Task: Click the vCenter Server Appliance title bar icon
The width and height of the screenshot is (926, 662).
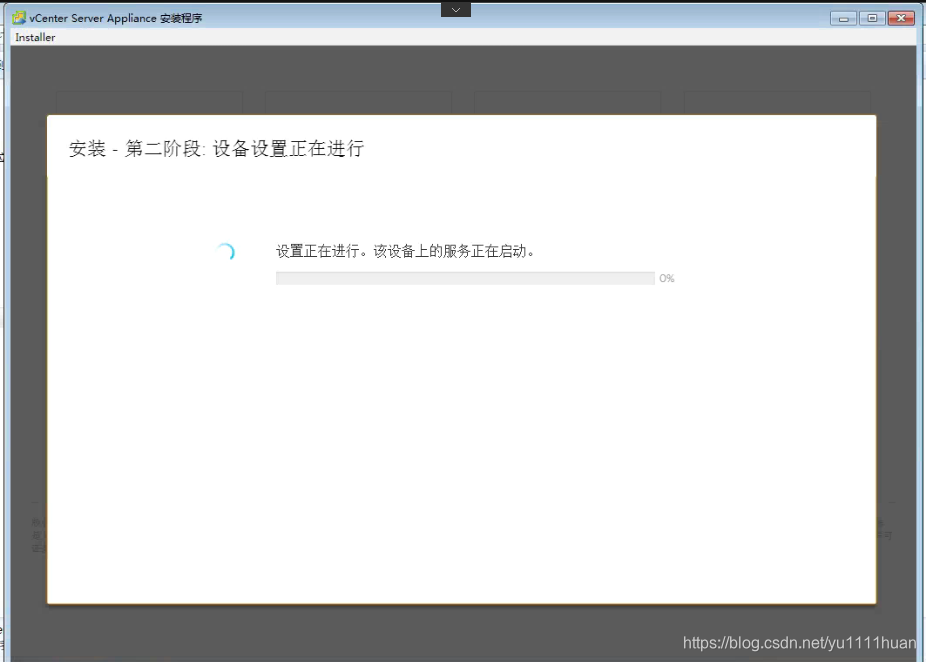Action: [x=19, y=18]
